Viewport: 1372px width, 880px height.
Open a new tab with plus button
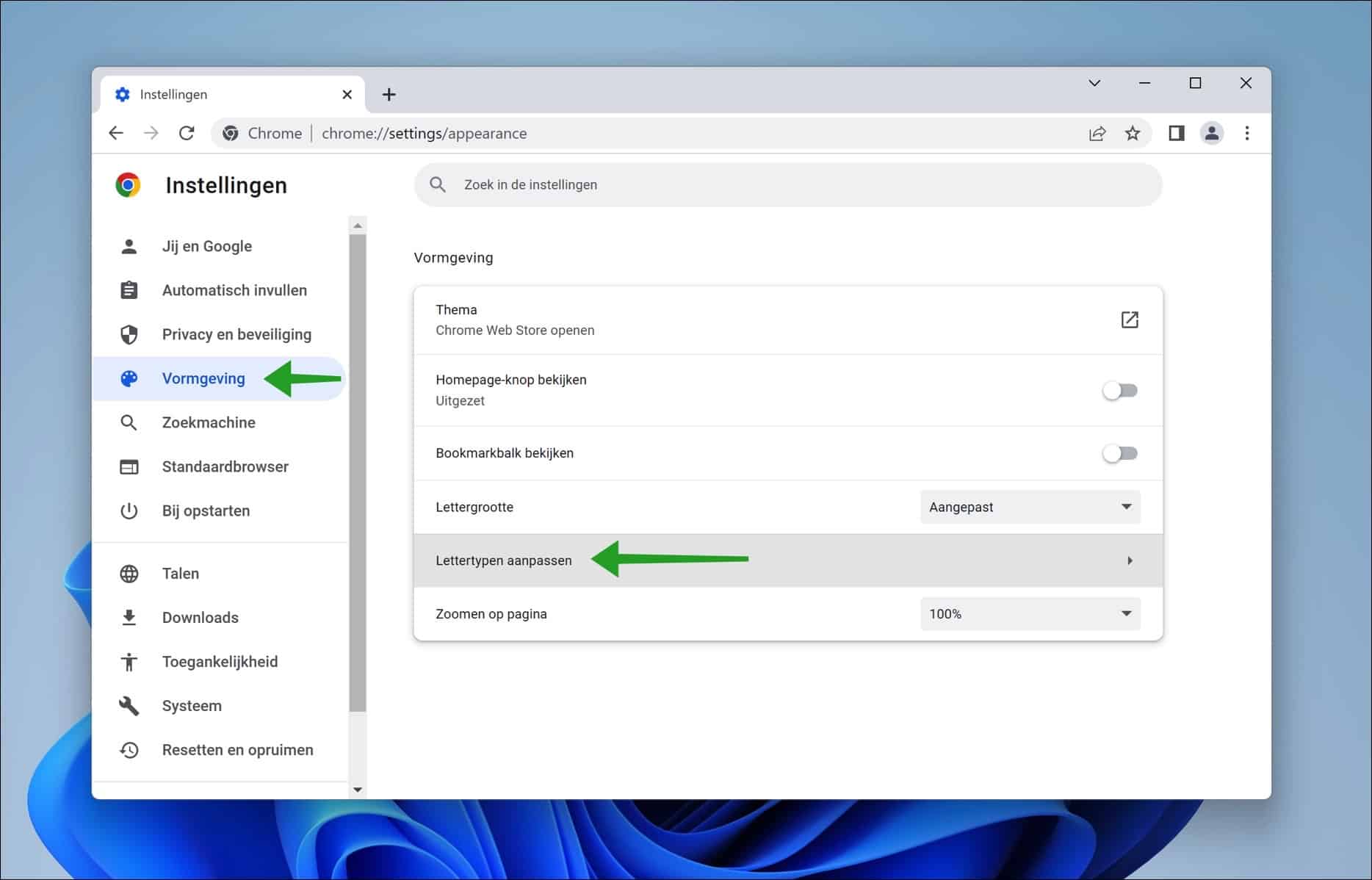click(x=389, y=94)
